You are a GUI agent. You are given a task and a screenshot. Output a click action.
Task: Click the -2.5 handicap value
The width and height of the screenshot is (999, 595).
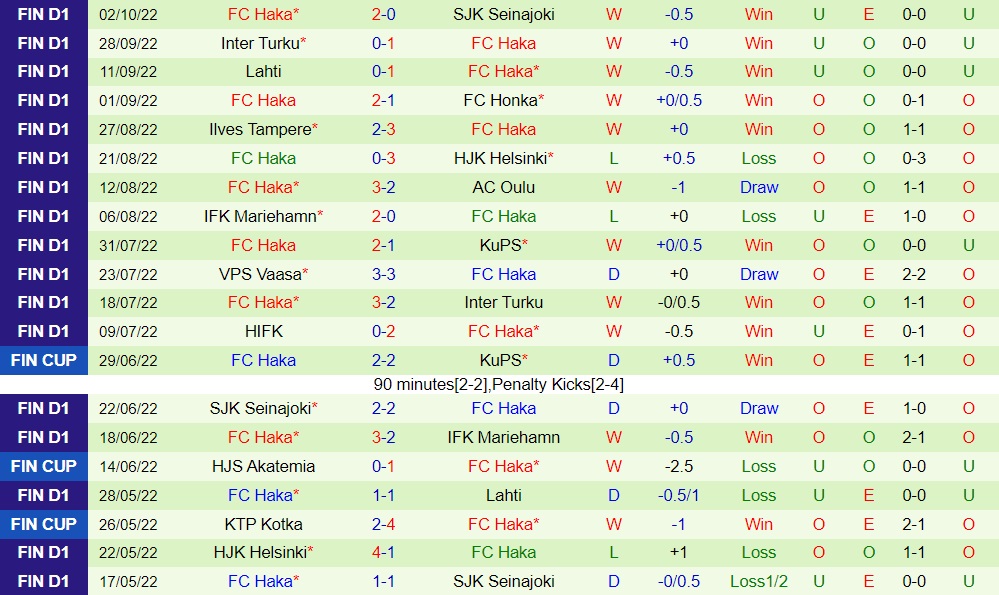679,466
